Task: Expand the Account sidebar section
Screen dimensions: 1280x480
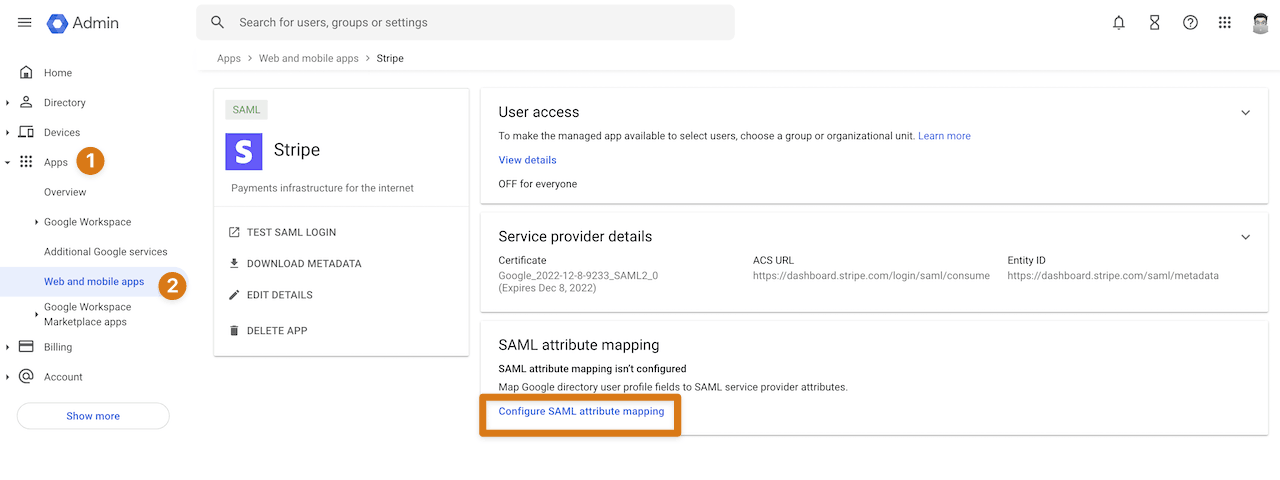Action: [x=8, y=378]
